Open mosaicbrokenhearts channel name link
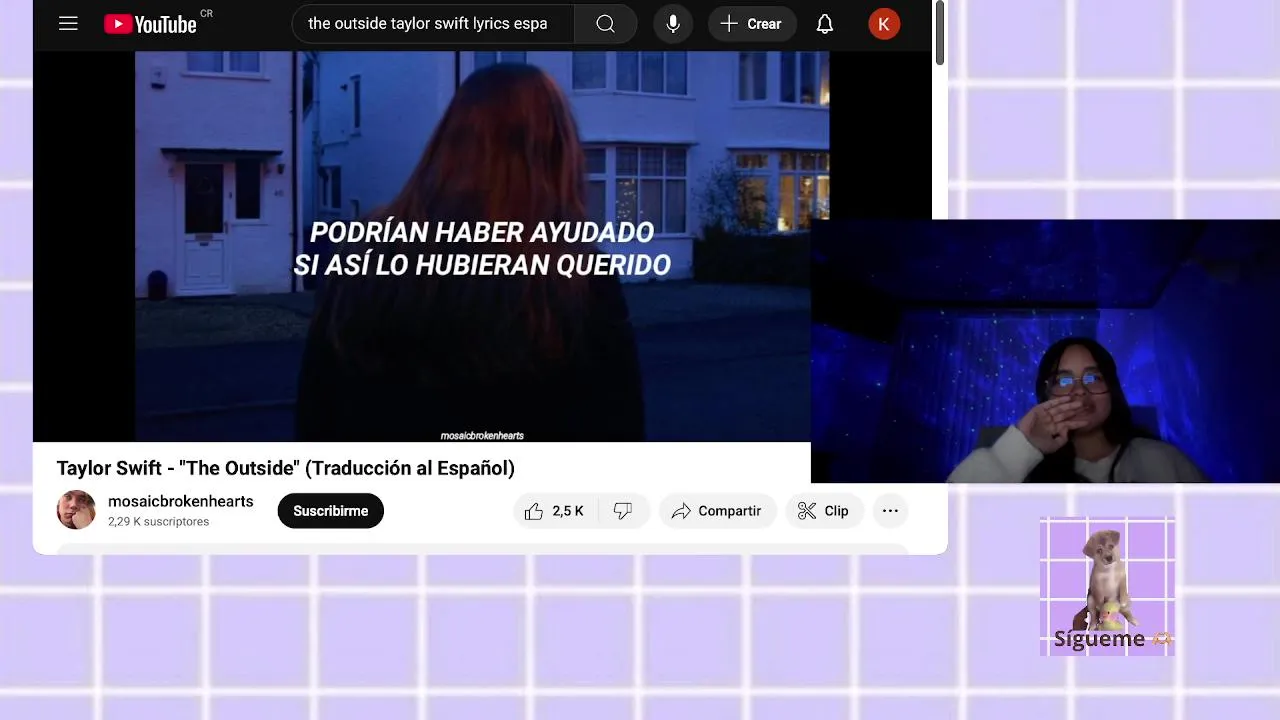 tap(181, 501)
